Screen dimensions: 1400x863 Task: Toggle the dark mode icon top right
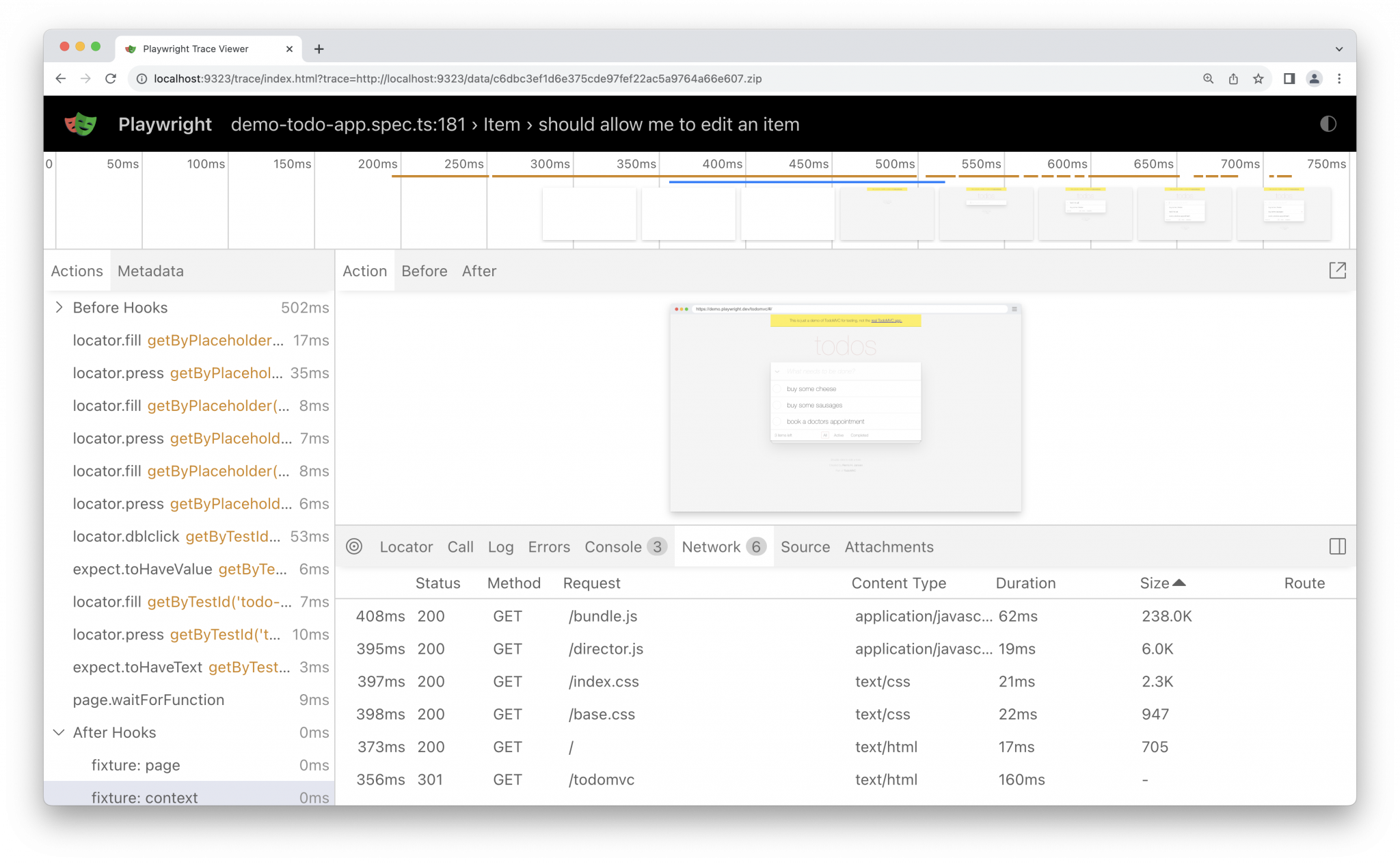1328,124
